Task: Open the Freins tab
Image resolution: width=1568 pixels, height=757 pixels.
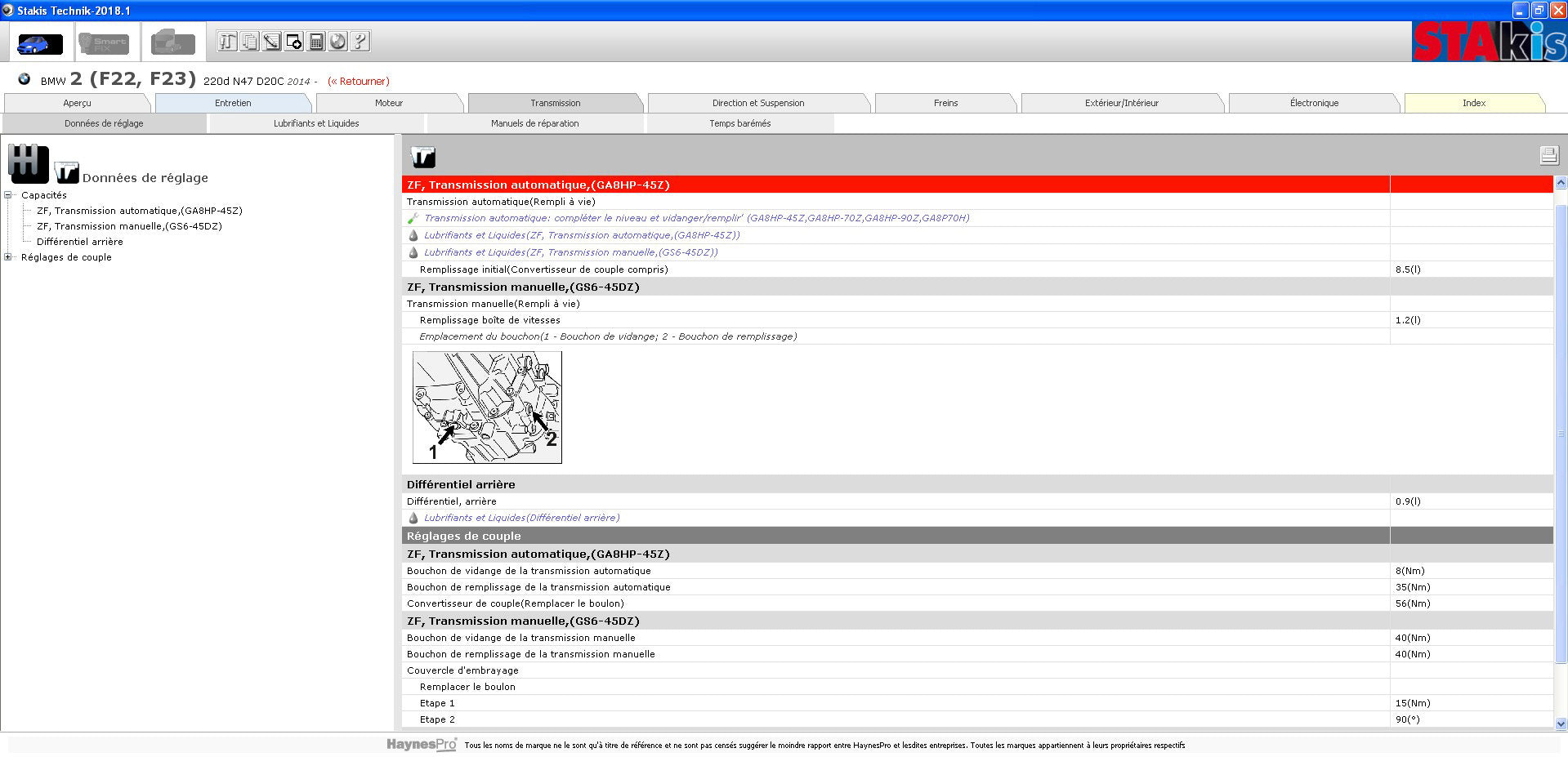Action: coord(946,103)
